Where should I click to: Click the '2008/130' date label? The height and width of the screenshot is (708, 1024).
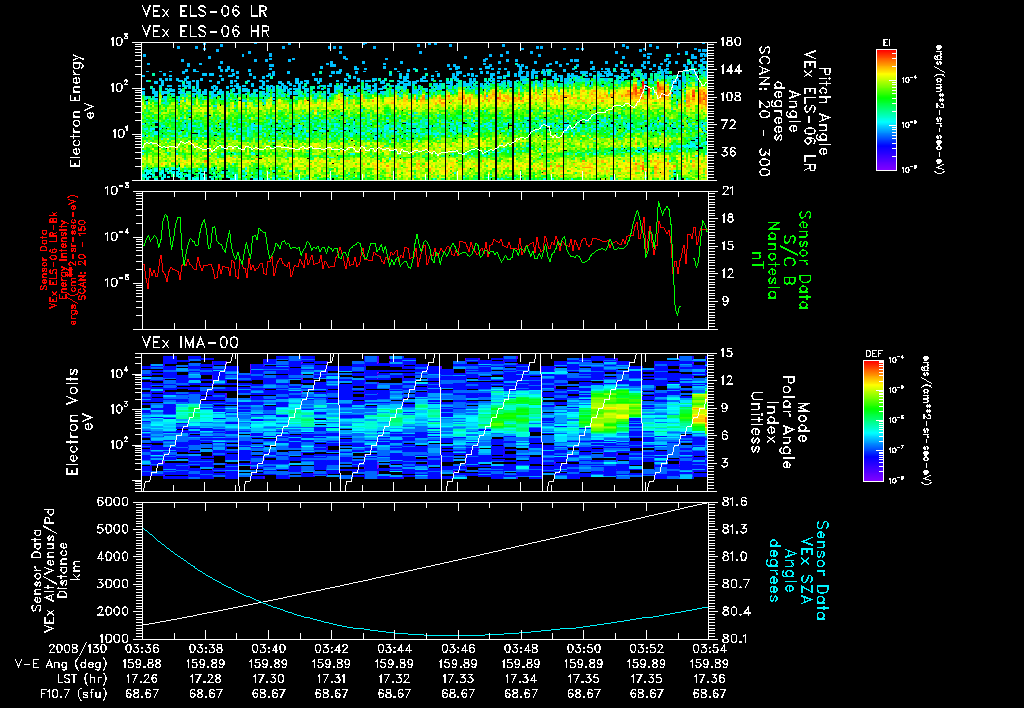click(x=78, y=649)
